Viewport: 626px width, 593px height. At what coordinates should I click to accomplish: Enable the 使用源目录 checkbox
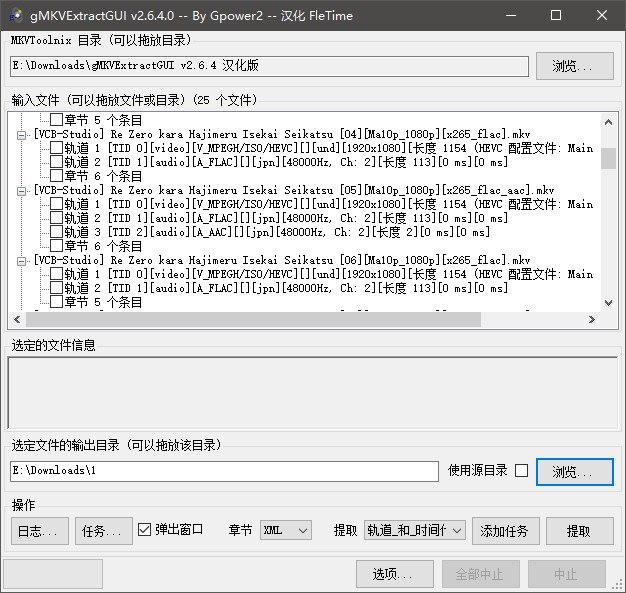[x=521, y=471]
